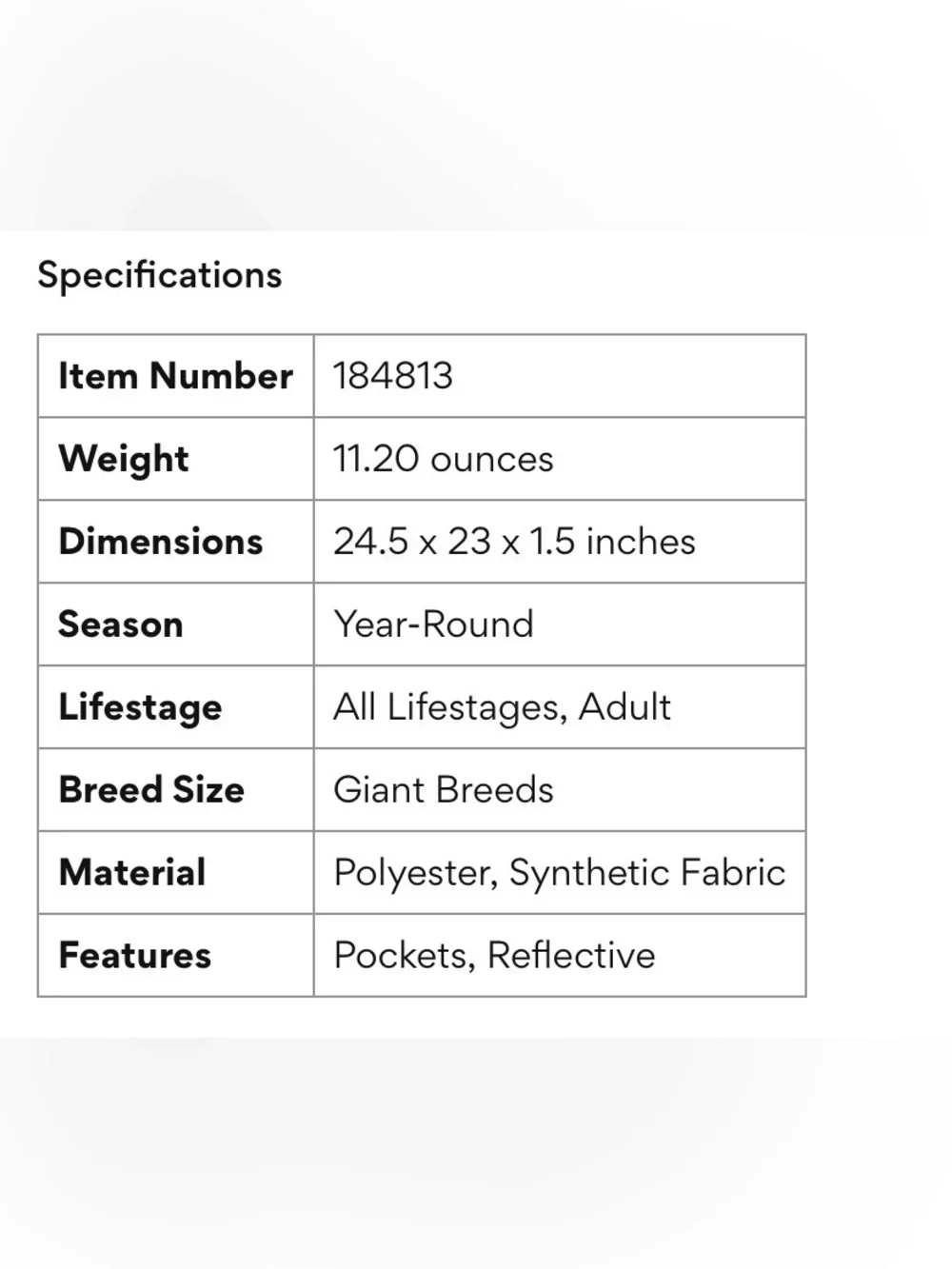Image resolution: width=952 pixels, height=1269 pixels.
Task: Click the All Lifestages, Adult value
Action: [x=502, y=707]
